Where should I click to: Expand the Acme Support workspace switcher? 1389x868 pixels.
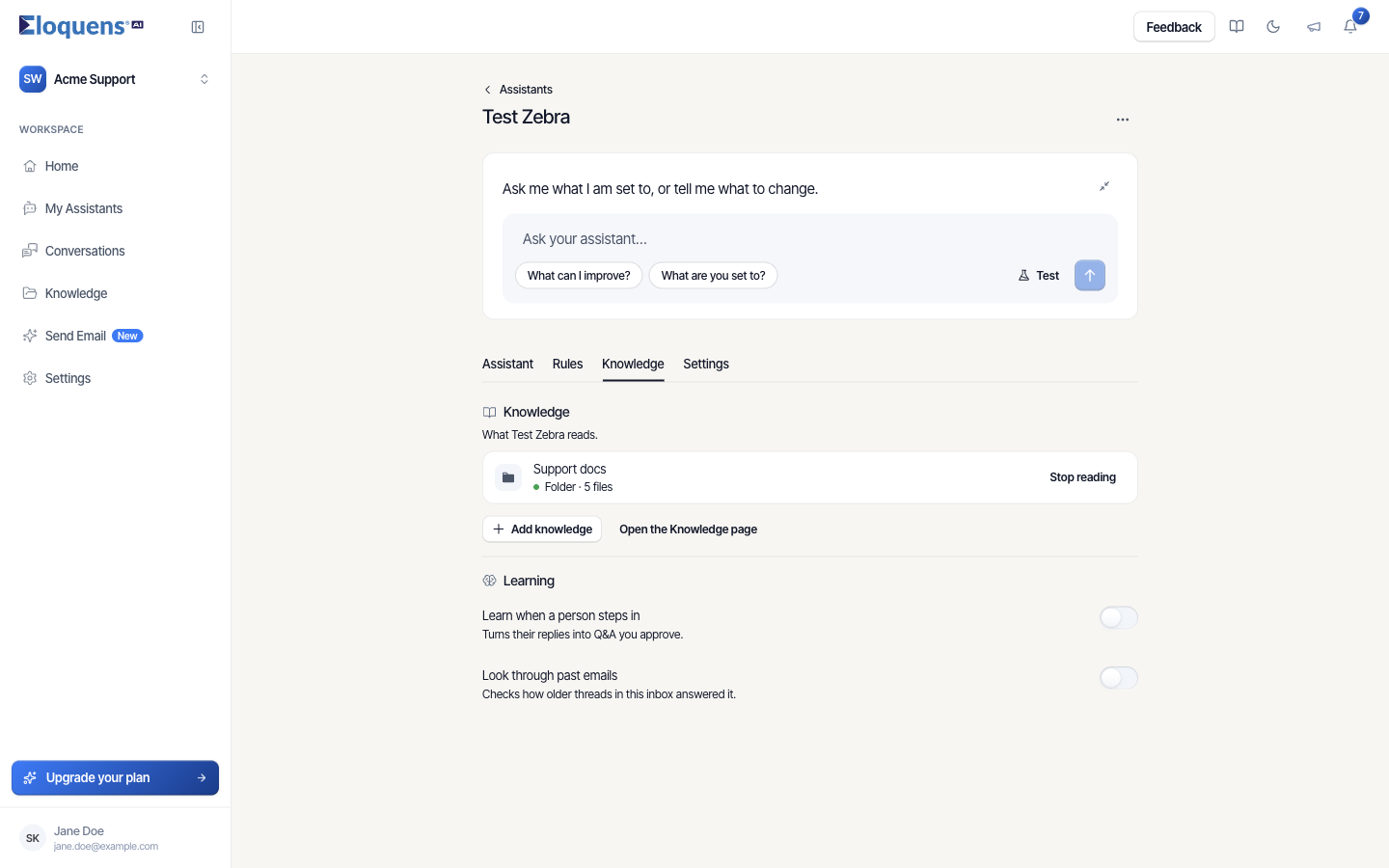pos(116,79)
